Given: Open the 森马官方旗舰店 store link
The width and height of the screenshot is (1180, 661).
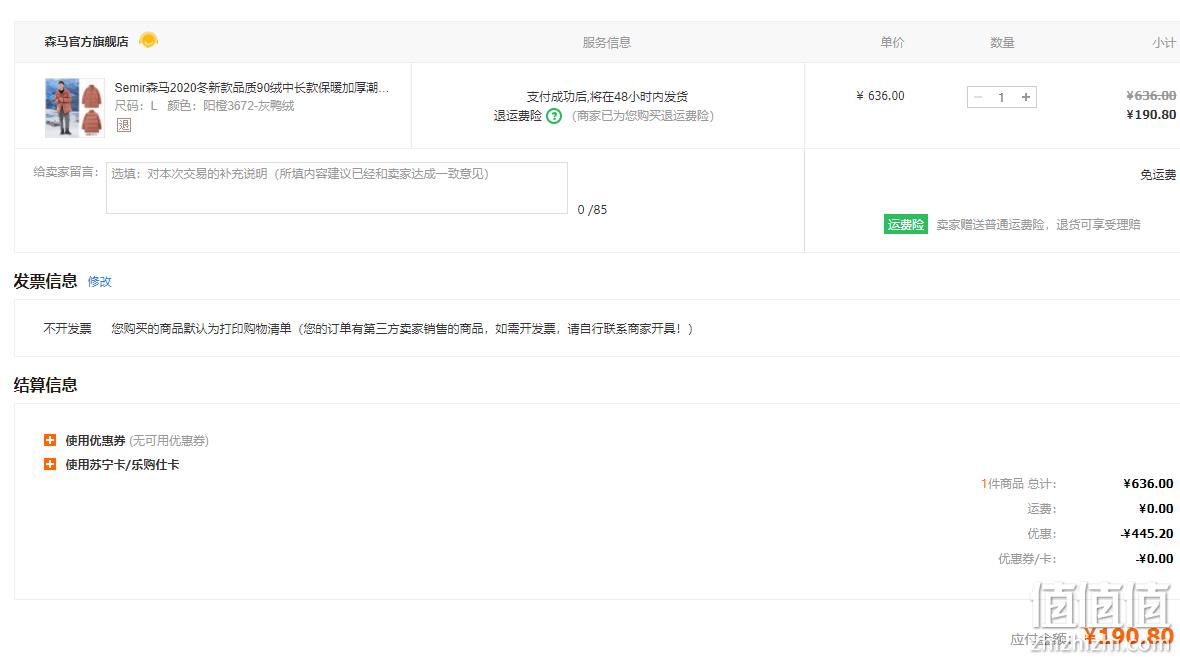Looking at the screenshot, I should click(x=86, y=41).
